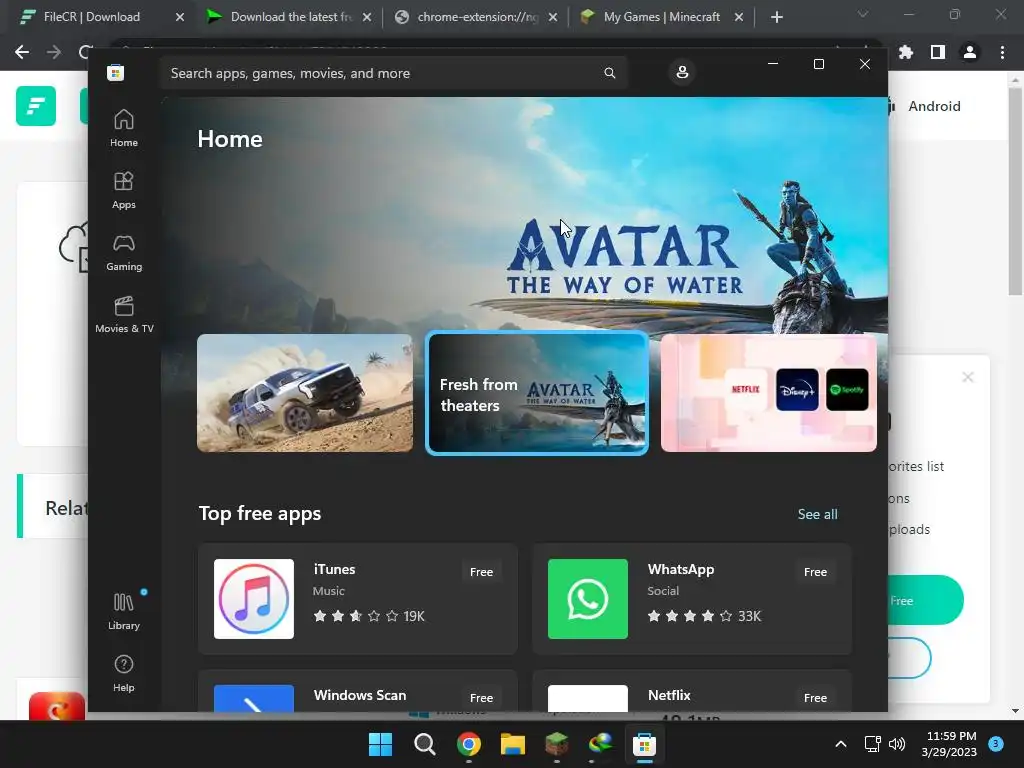
Task: Click the search magnifier in Store
Action: click(x=609, y=72)
